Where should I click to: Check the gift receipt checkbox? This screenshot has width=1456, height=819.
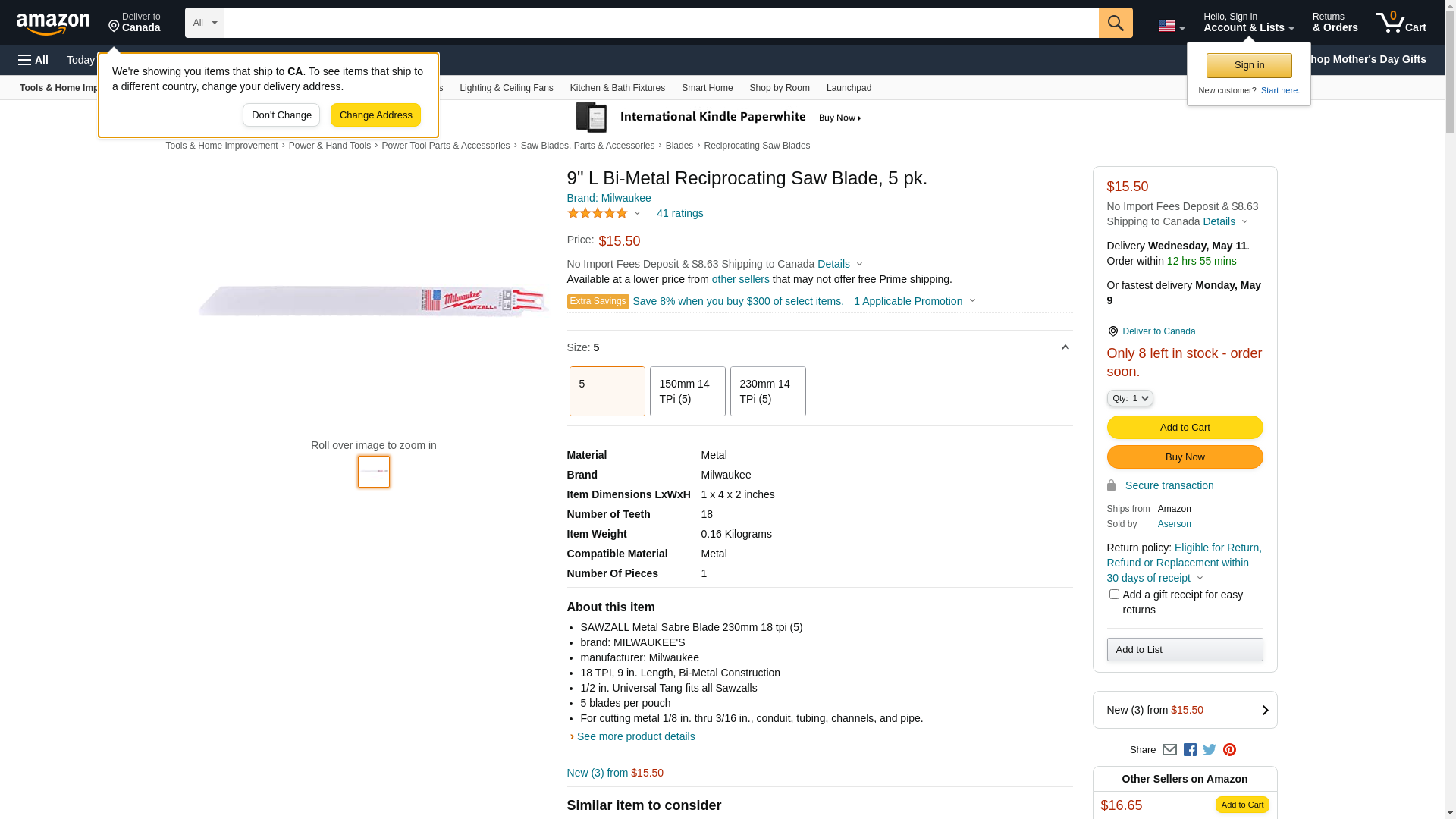tap(1114, 595)
